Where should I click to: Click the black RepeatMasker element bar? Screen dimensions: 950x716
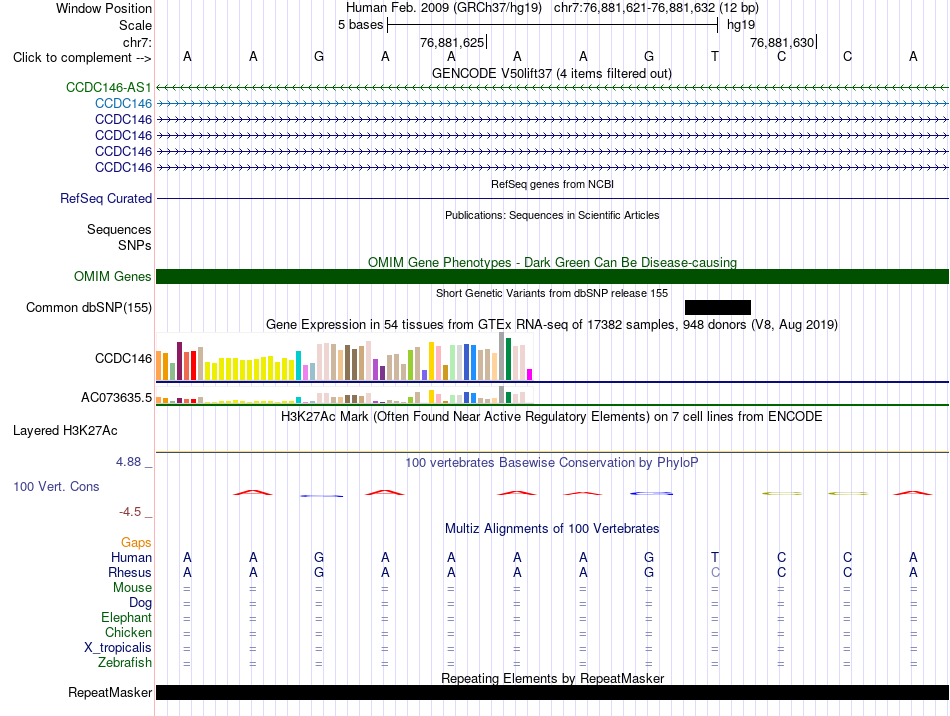click(x=552, y=692)
